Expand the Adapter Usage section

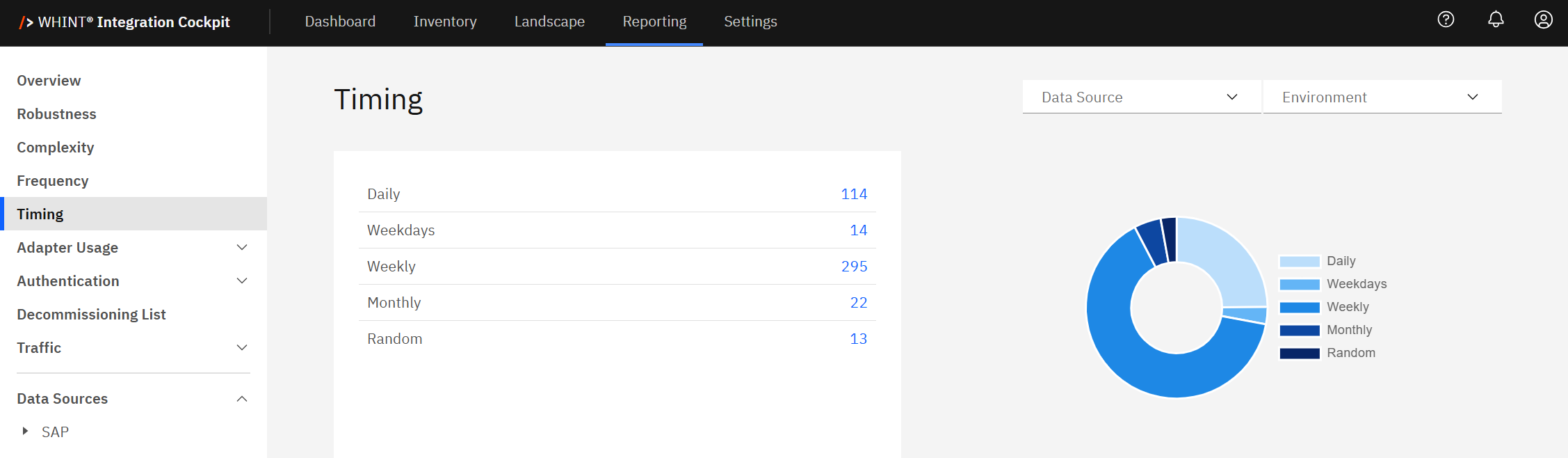coord(241,248)
